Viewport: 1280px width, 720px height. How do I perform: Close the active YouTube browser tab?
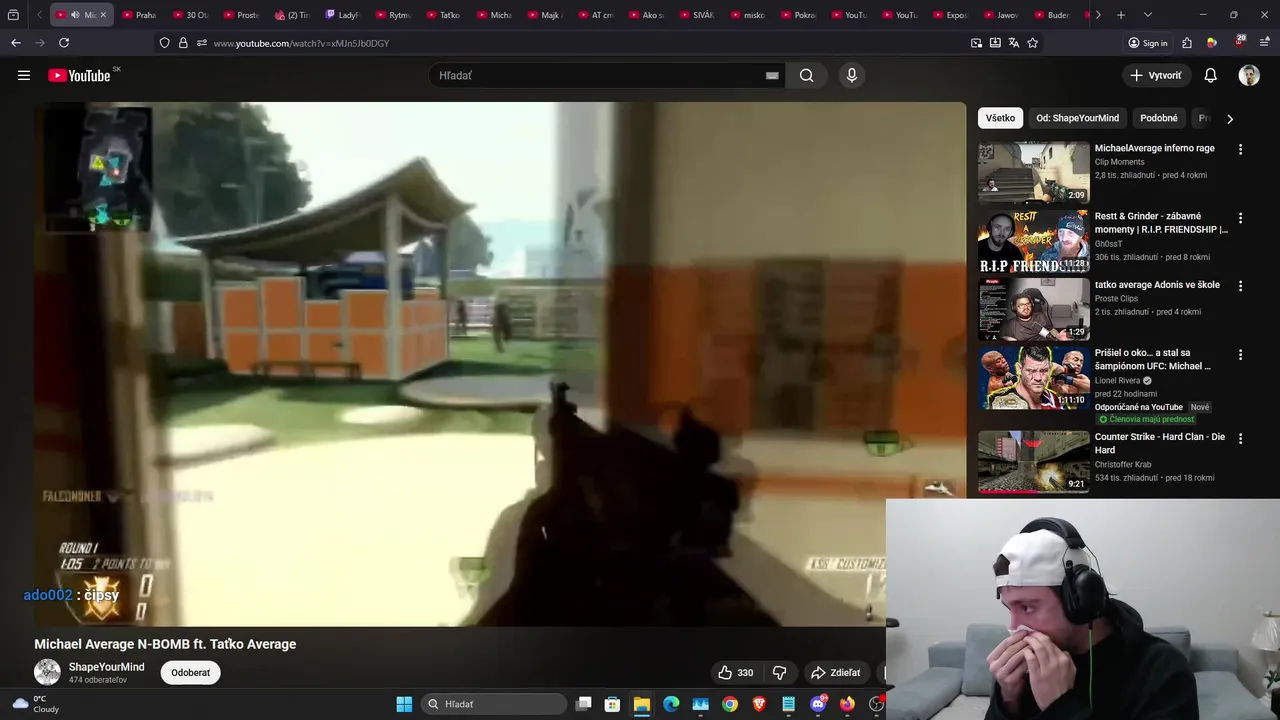click(102, 15)
